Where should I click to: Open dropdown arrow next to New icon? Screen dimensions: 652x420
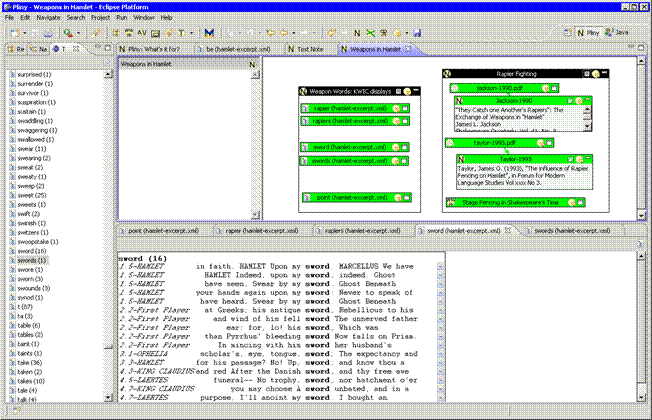[25, 33]
